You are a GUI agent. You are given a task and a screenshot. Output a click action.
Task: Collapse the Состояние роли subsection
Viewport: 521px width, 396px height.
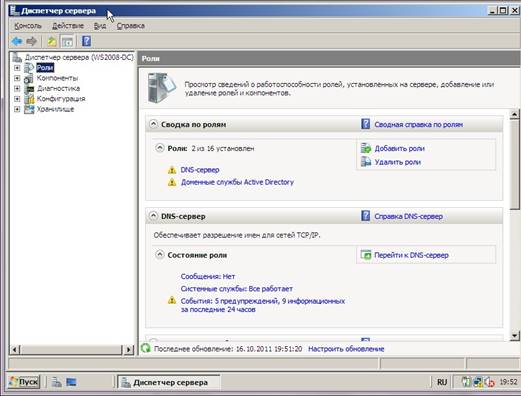tap(160, 255)
